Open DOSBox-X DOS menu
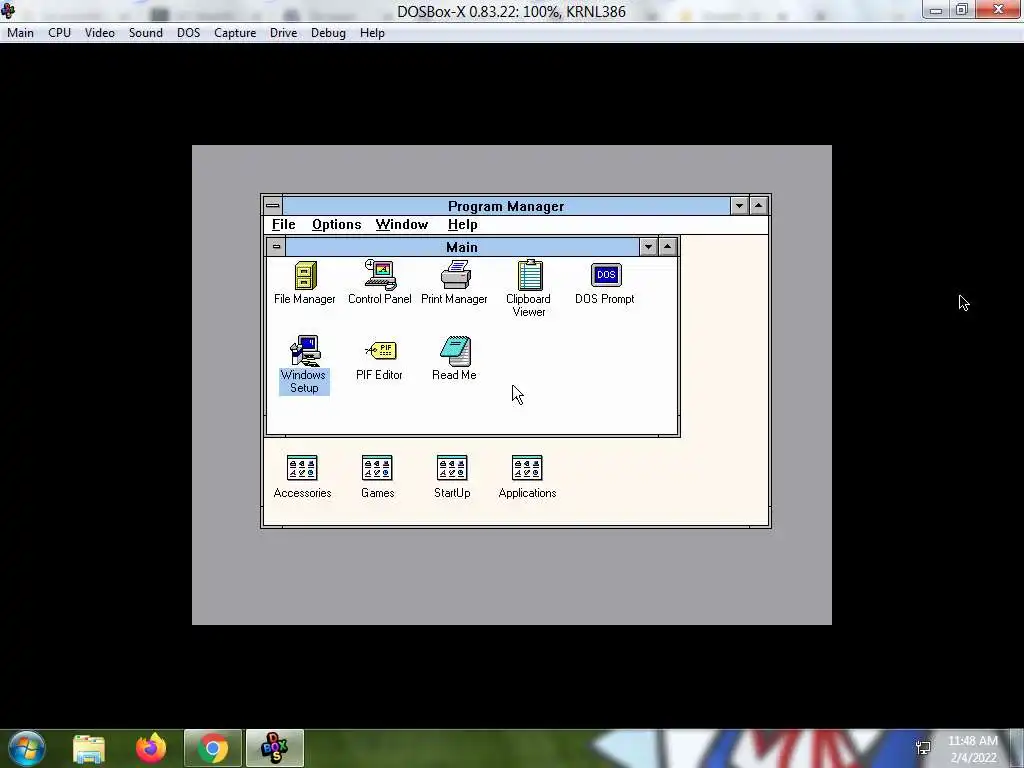Screen dimensions: 1024x768 click(189, 33)
